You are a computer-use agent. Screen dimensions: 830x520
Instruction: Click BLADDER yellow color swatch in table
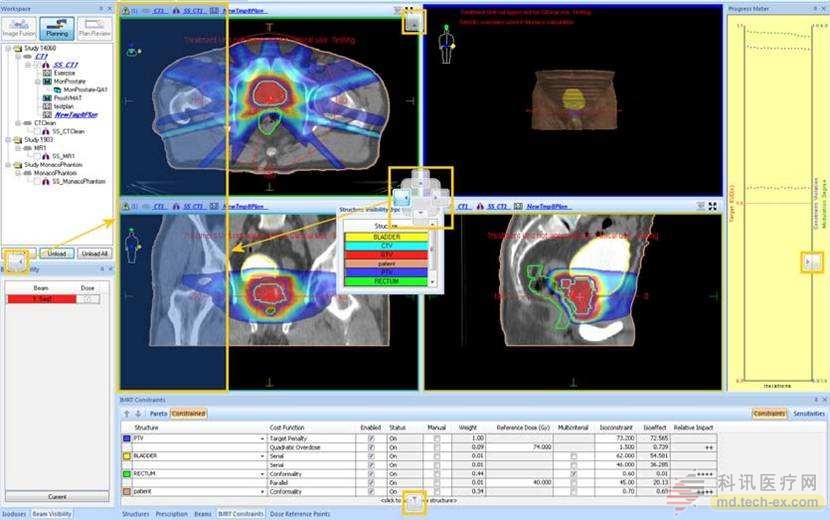[x=127, y=456]
